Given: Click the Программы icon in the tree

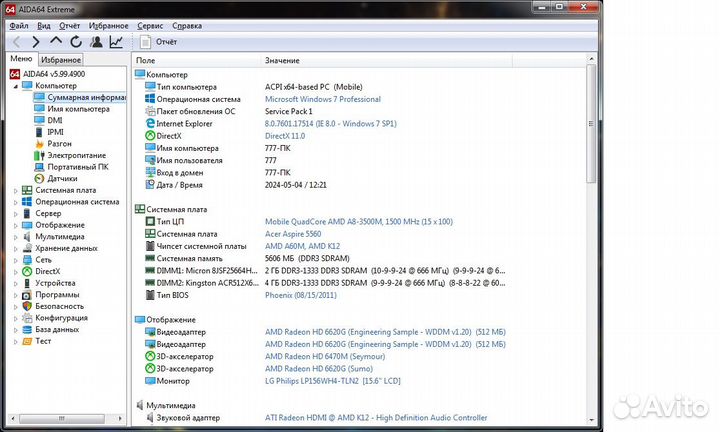Looking at the screenshot, I should (x=27, y=295).
